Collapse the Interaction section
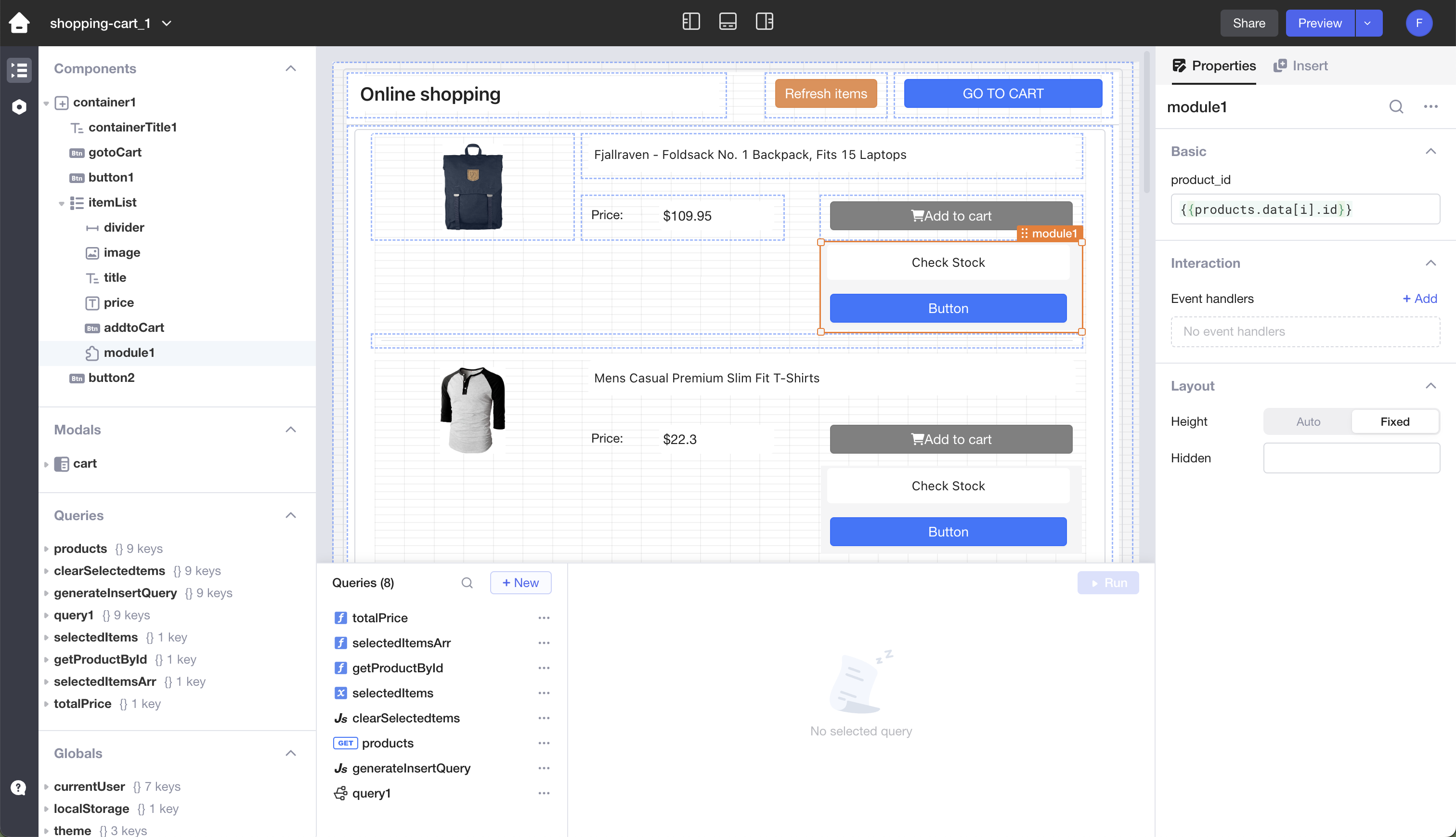 click(1430, 263)
